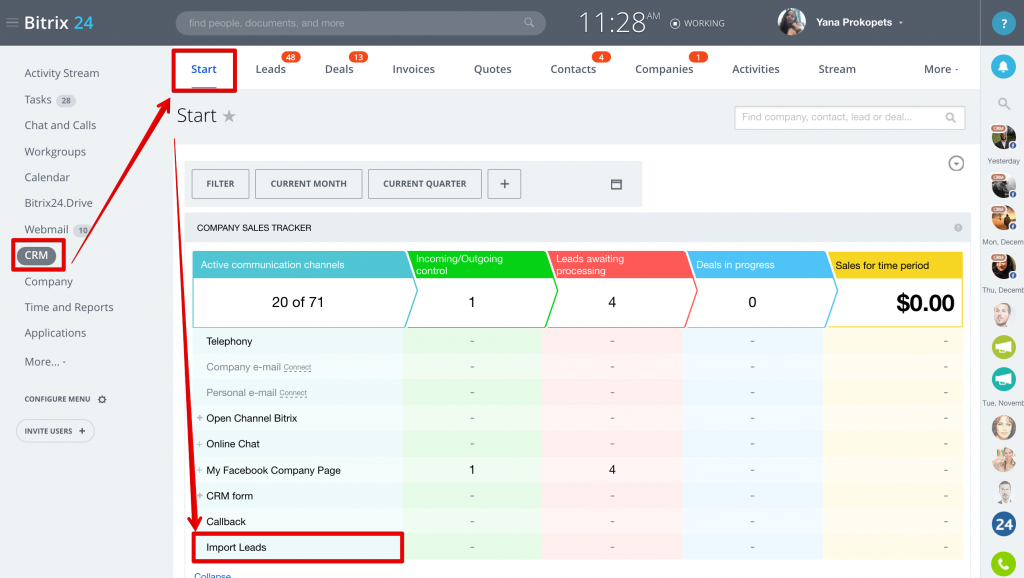1024x578 pixels.
Task: Click Connect next to Company e-mail
Action: [297, 368]
